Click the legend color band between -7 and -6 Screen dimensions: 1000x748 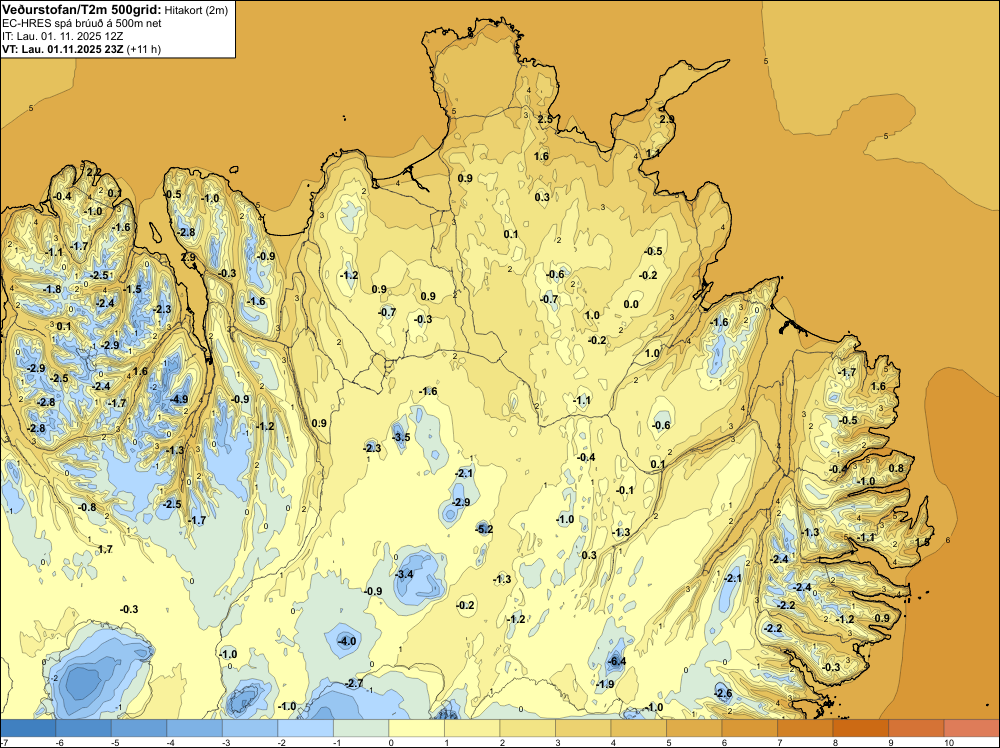[x=28, y=728]
